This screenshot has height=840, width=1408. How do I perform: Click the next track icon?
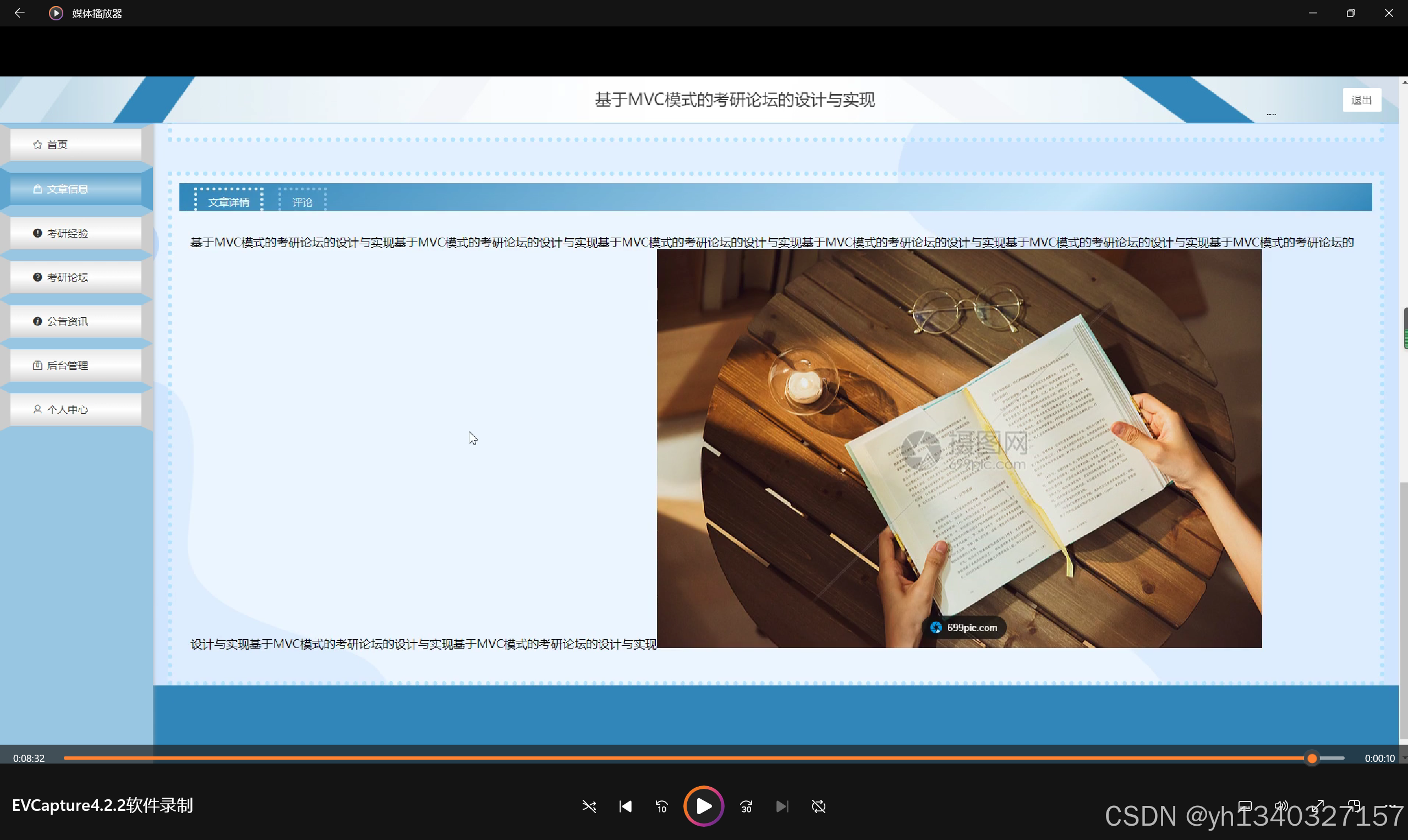point(782,806)
